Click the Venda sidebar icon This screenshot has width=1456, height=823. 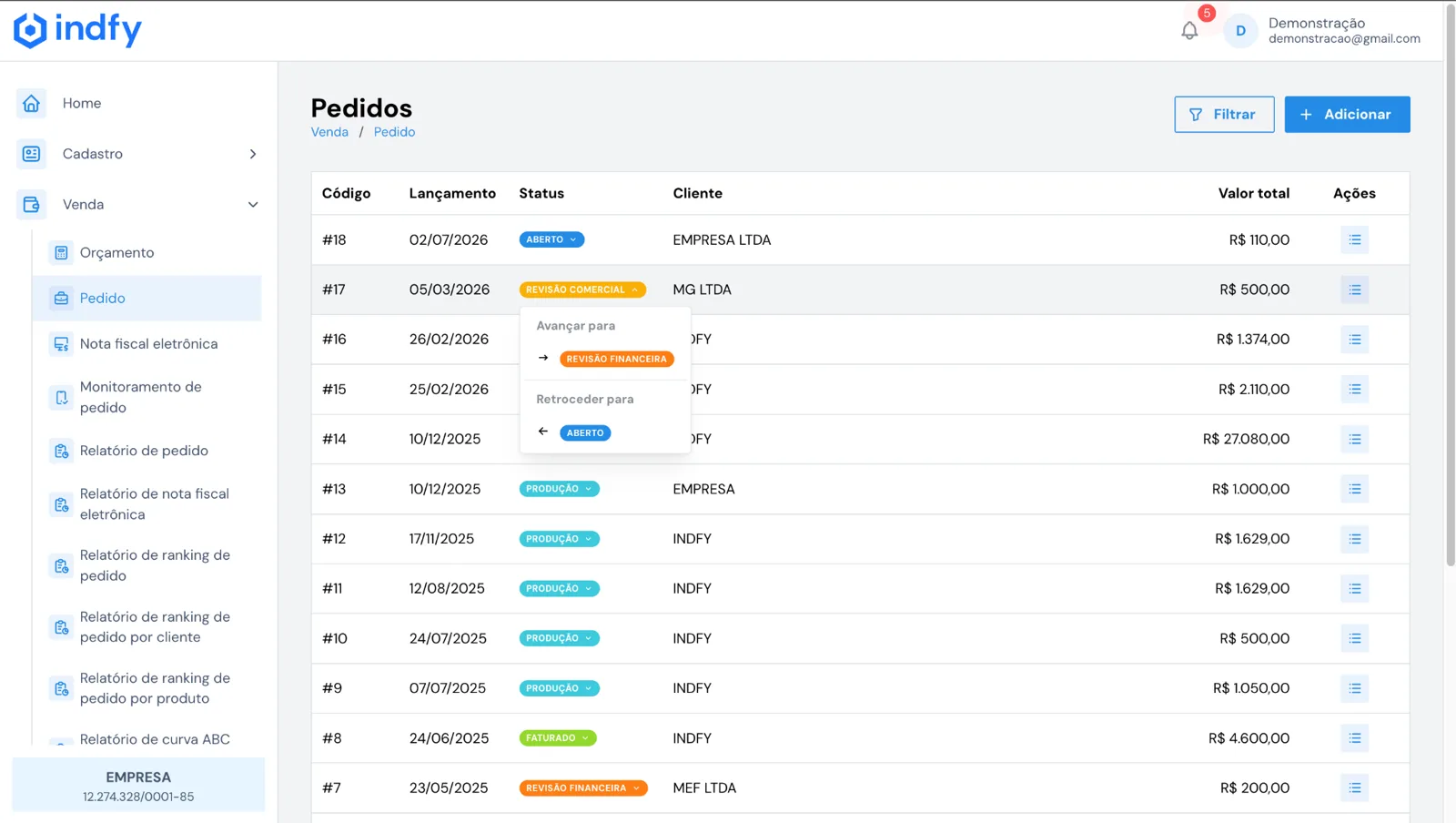32,204
